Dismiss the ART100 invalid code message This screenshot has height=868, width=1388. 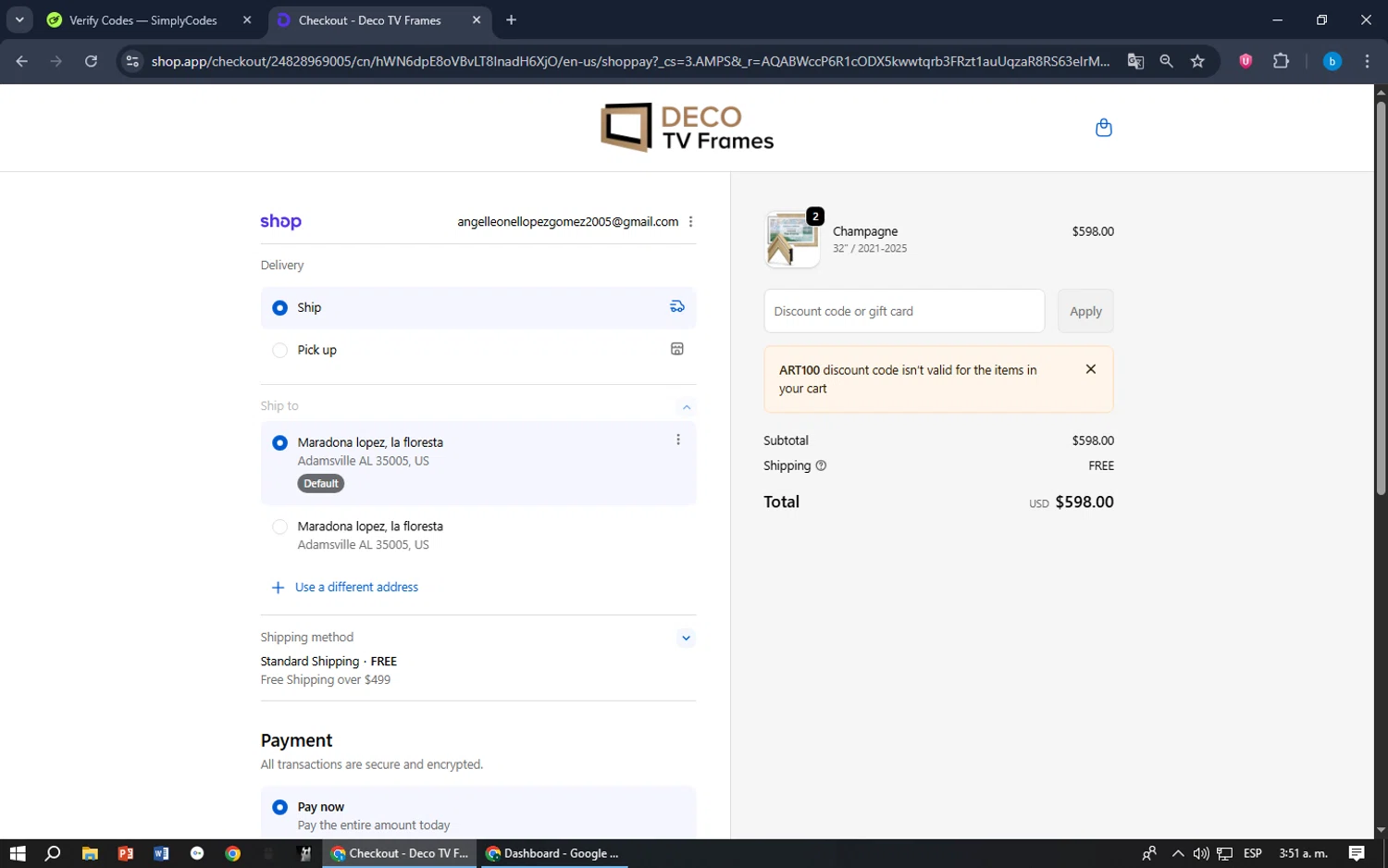1090,369
